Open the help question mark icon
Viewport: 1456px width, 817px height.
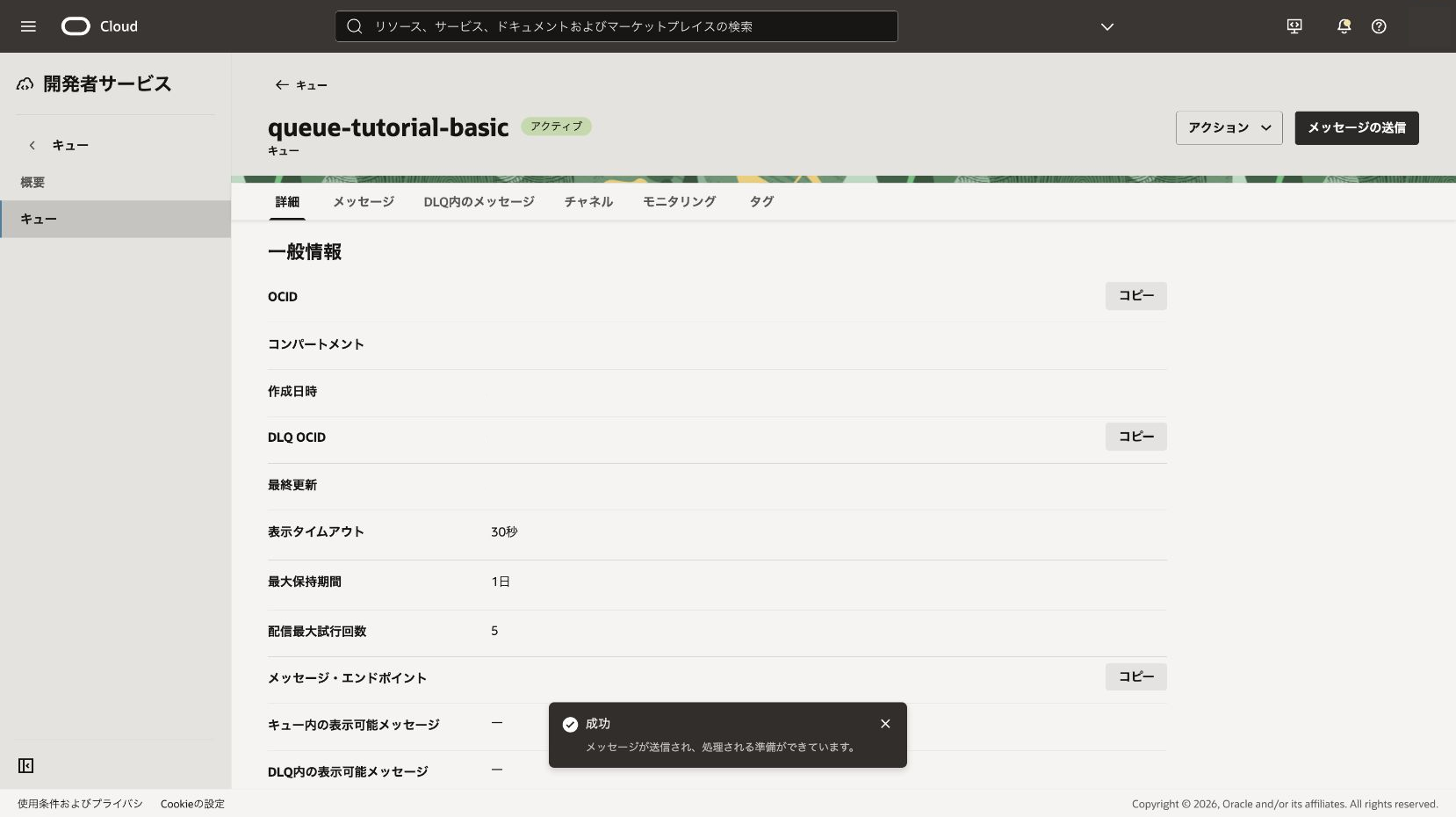tap(1379, 26)
